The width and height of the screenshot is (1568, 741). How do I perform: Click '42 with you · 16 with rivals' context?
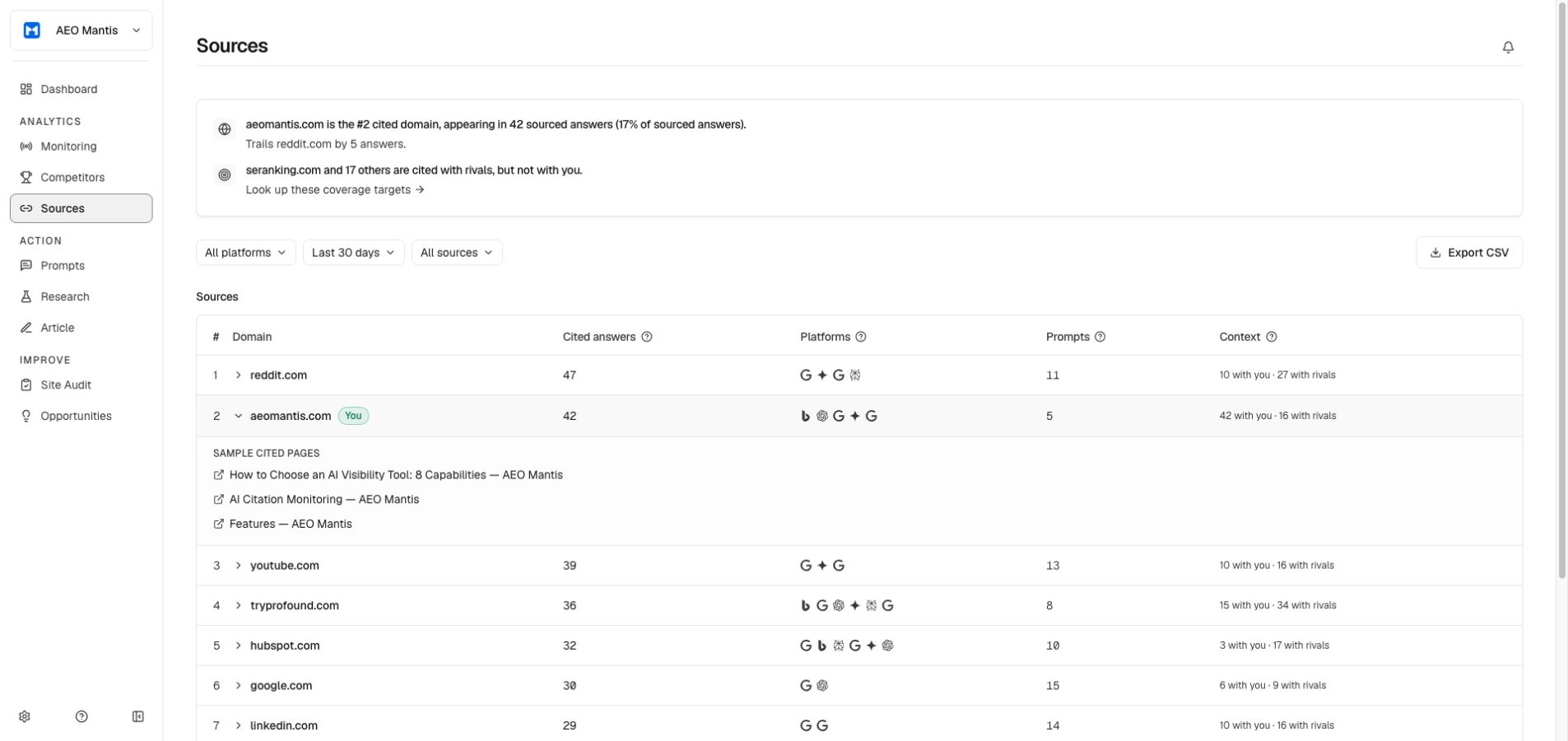pos(1277,416)
